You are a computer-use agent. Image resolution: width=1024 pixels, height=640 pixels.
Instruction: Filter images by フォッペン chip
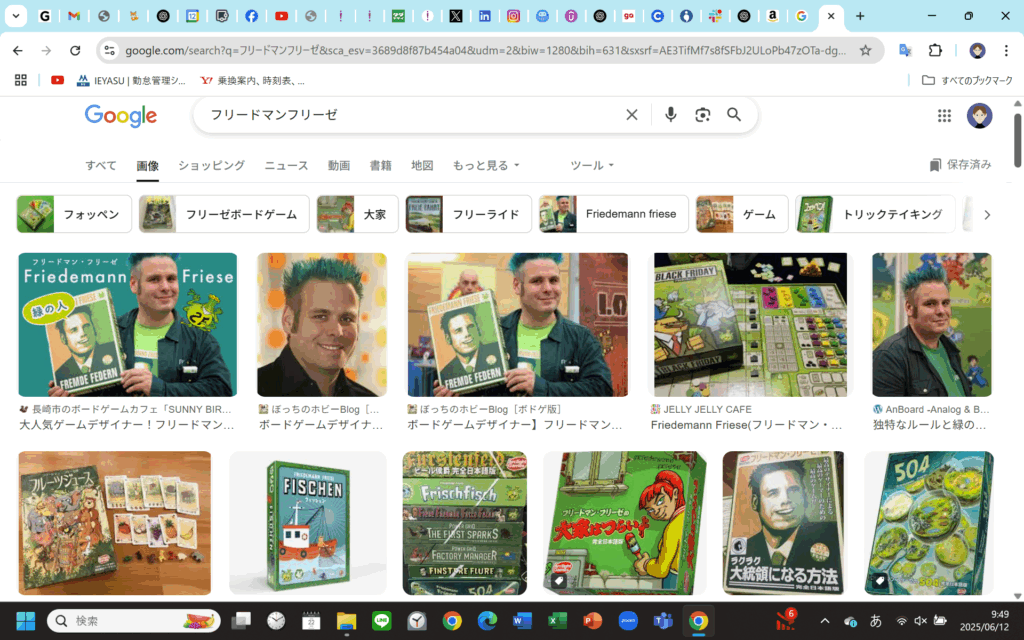(74, 214)
